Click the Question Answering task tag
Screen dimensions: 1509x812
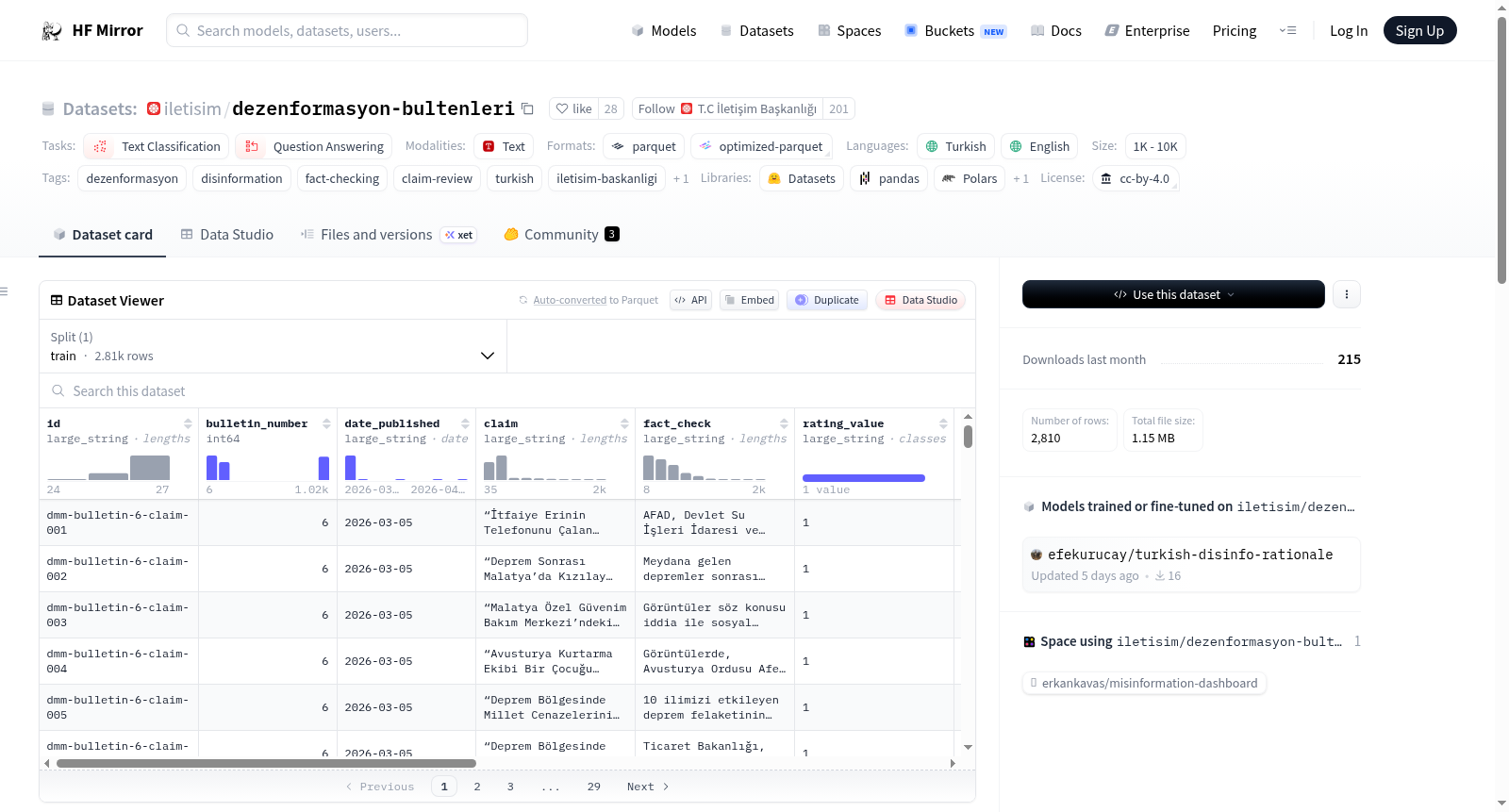tap(314, 146)
